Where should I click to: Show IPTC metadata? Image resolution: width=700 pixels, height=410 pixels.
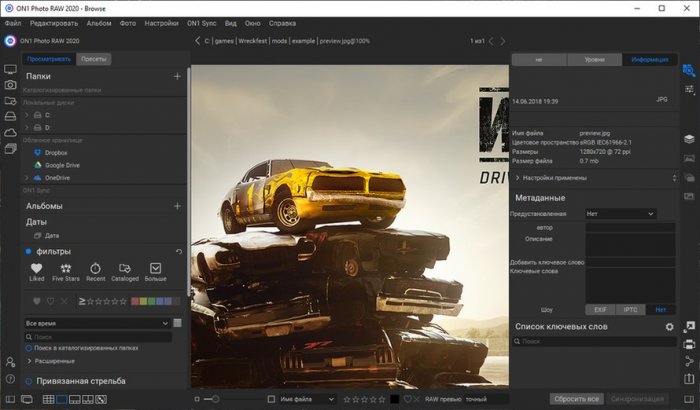[x=630, y=310]
